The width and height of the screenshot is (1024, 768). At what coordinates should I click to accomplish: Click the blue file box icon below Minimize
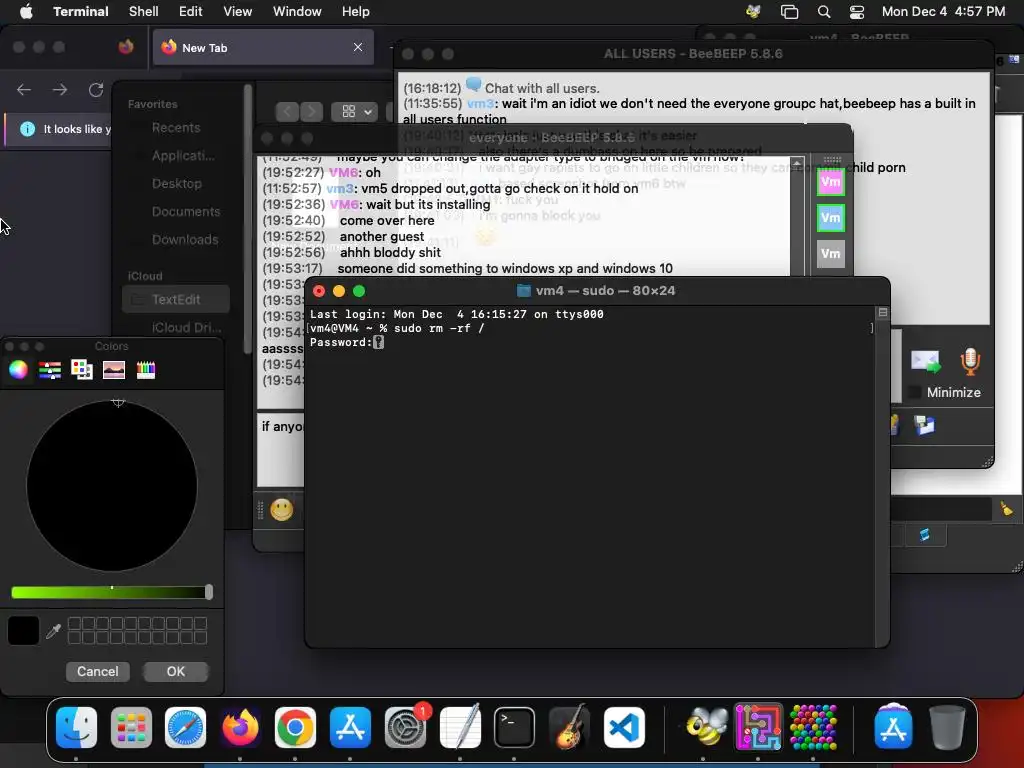924,425
